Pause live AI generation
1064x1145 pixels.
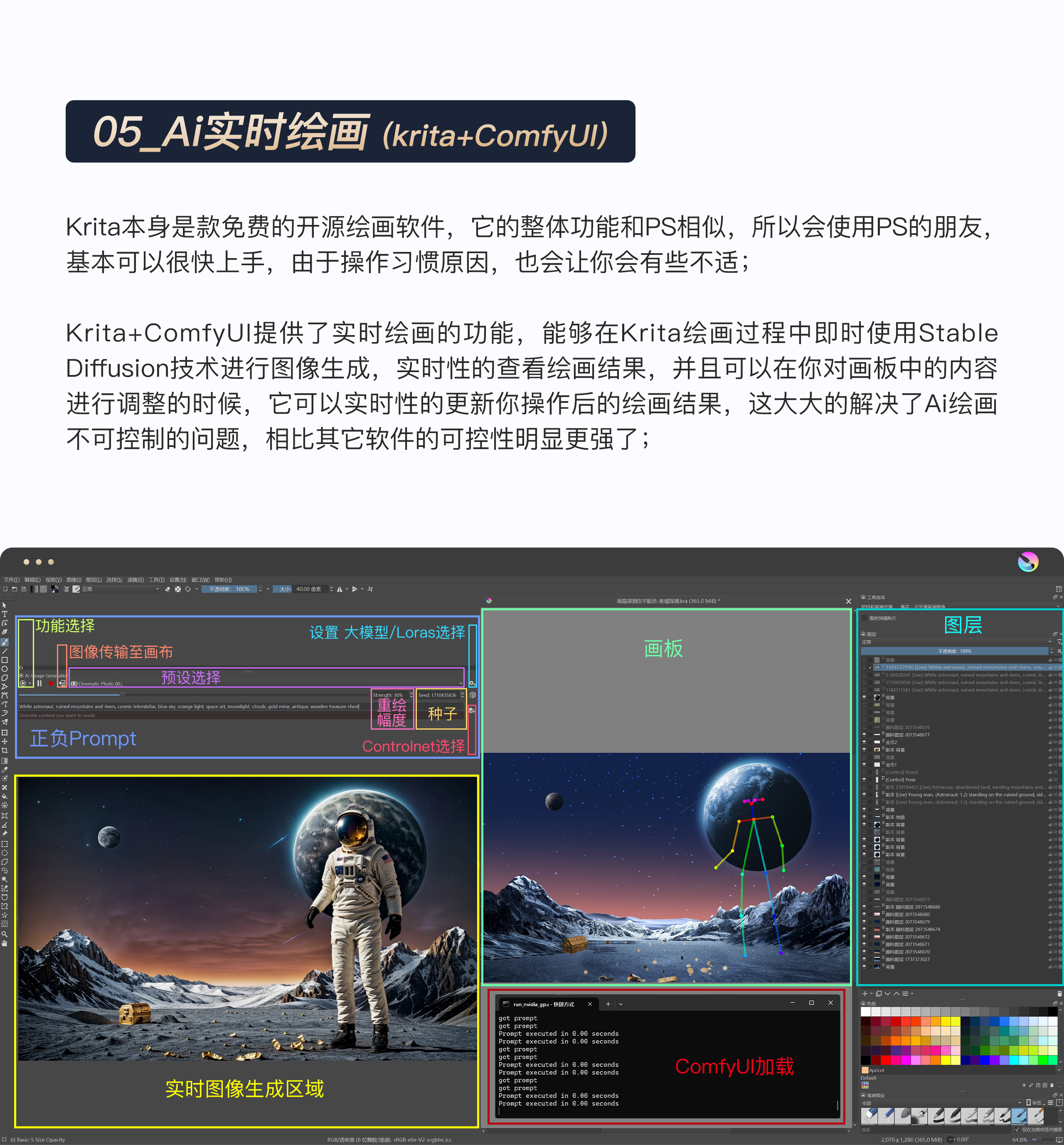(39, 684)
